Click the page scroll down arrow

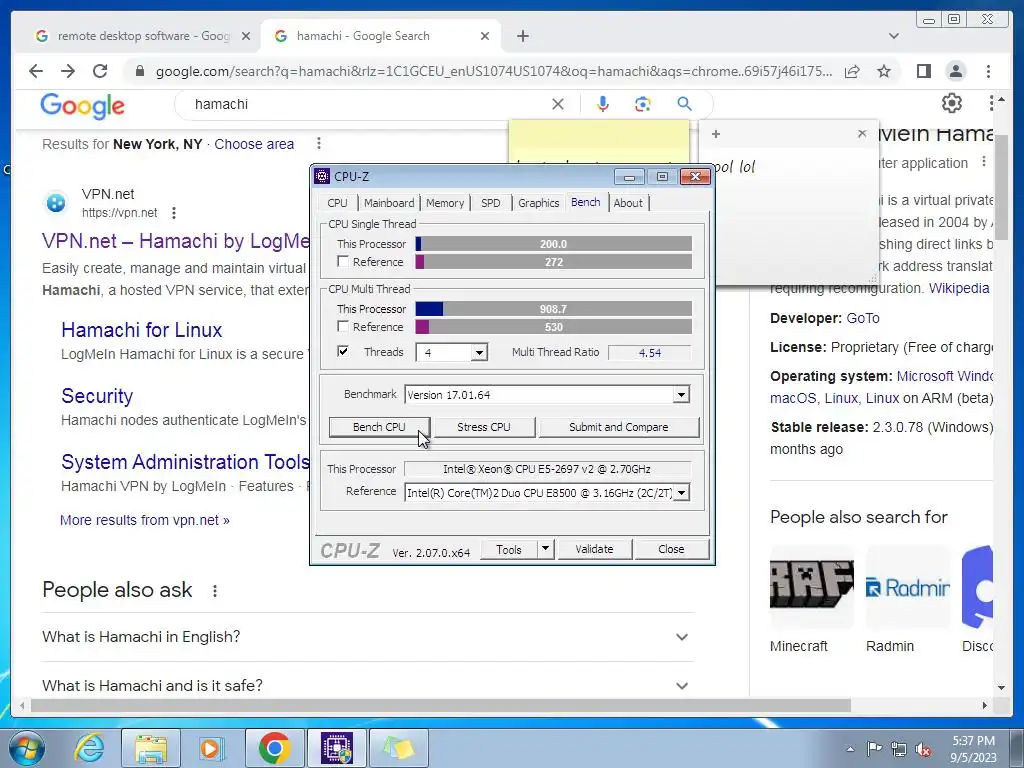point(1002,687)
